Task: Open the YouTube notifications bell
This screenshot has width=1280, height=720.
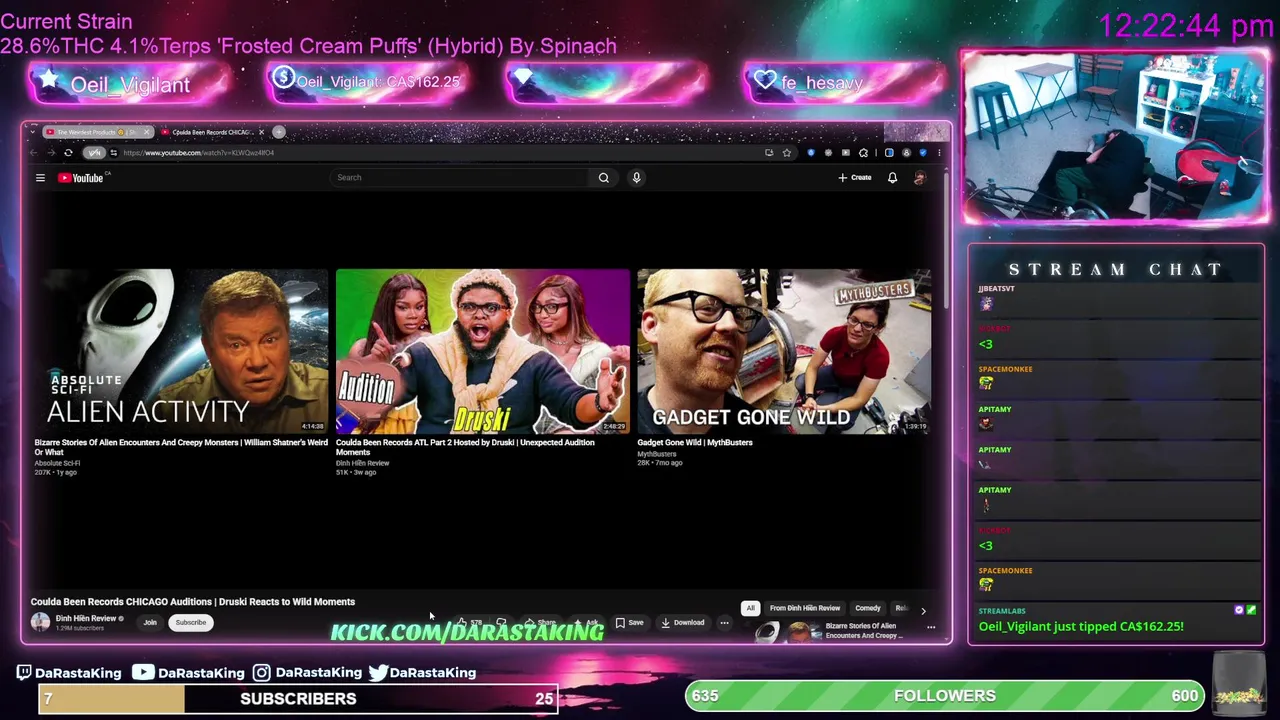Action: [892, 178]
